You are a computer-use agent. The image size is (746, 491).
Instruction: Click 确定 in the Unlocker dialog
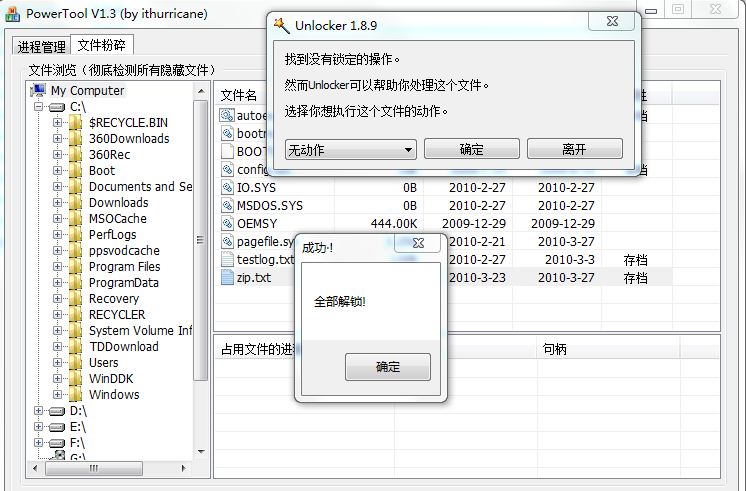tap(471, 149)
